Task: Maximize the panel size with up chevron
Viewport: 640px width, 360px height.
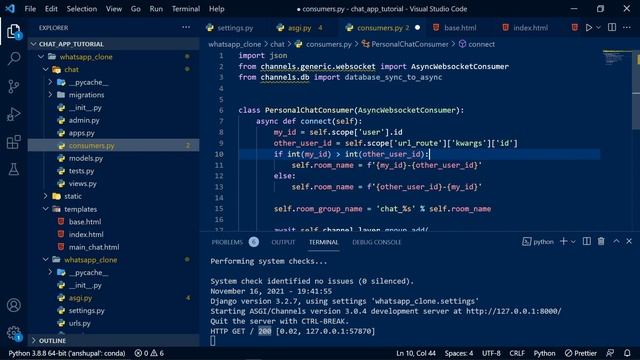Action: pyautogui.click(x=616, y=241)
